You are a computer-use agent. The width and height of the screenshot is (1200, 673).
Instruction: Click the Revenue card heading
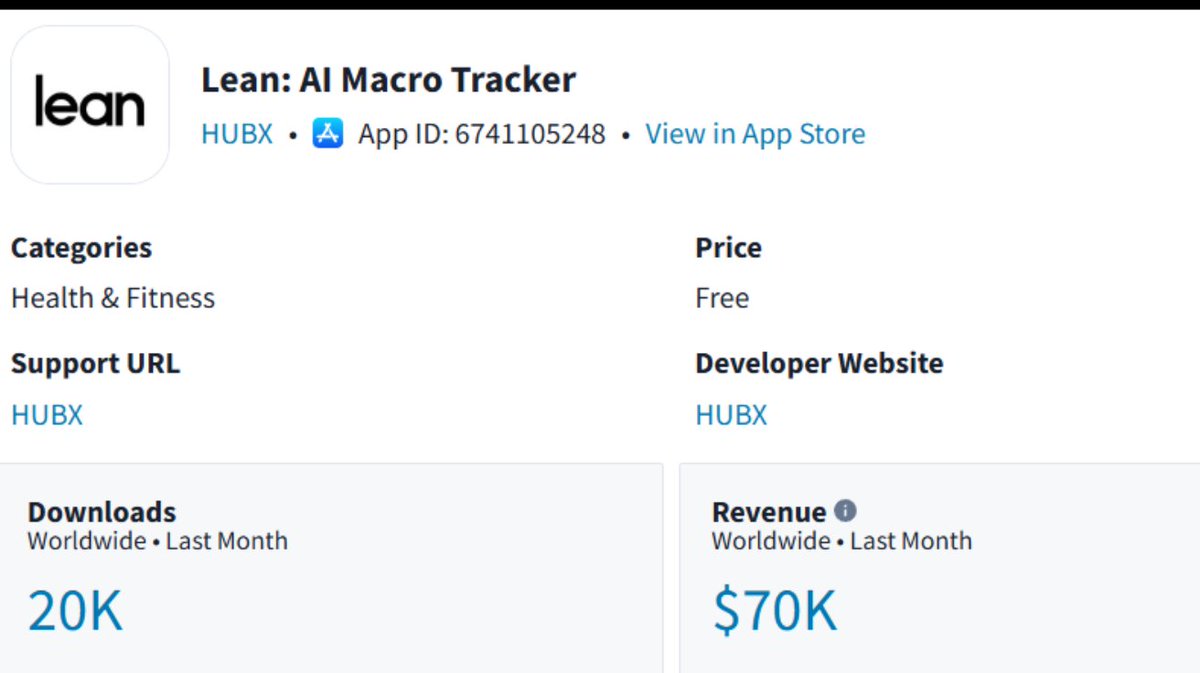click(x=769, y=512)
